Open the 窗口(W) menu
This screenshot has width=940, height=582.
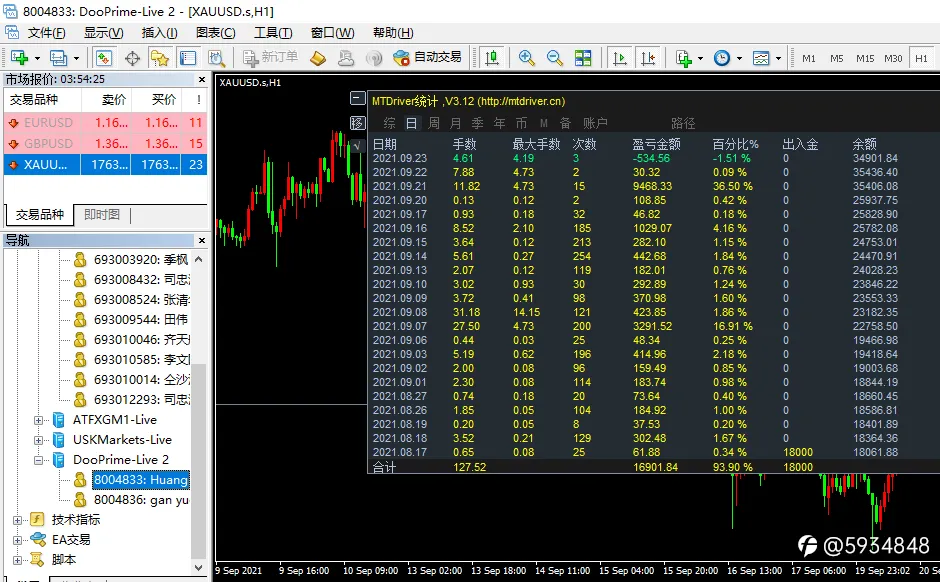click(x=332, y=33)
